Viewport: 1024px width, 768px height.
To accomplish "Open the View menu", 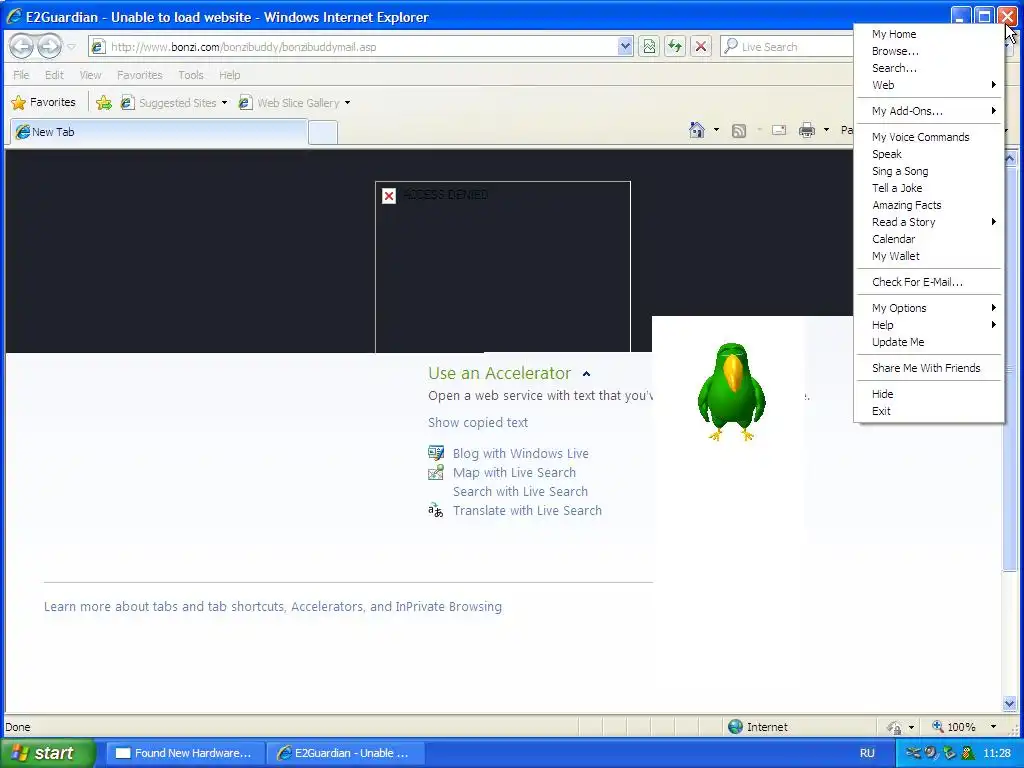I will (90, 75).
